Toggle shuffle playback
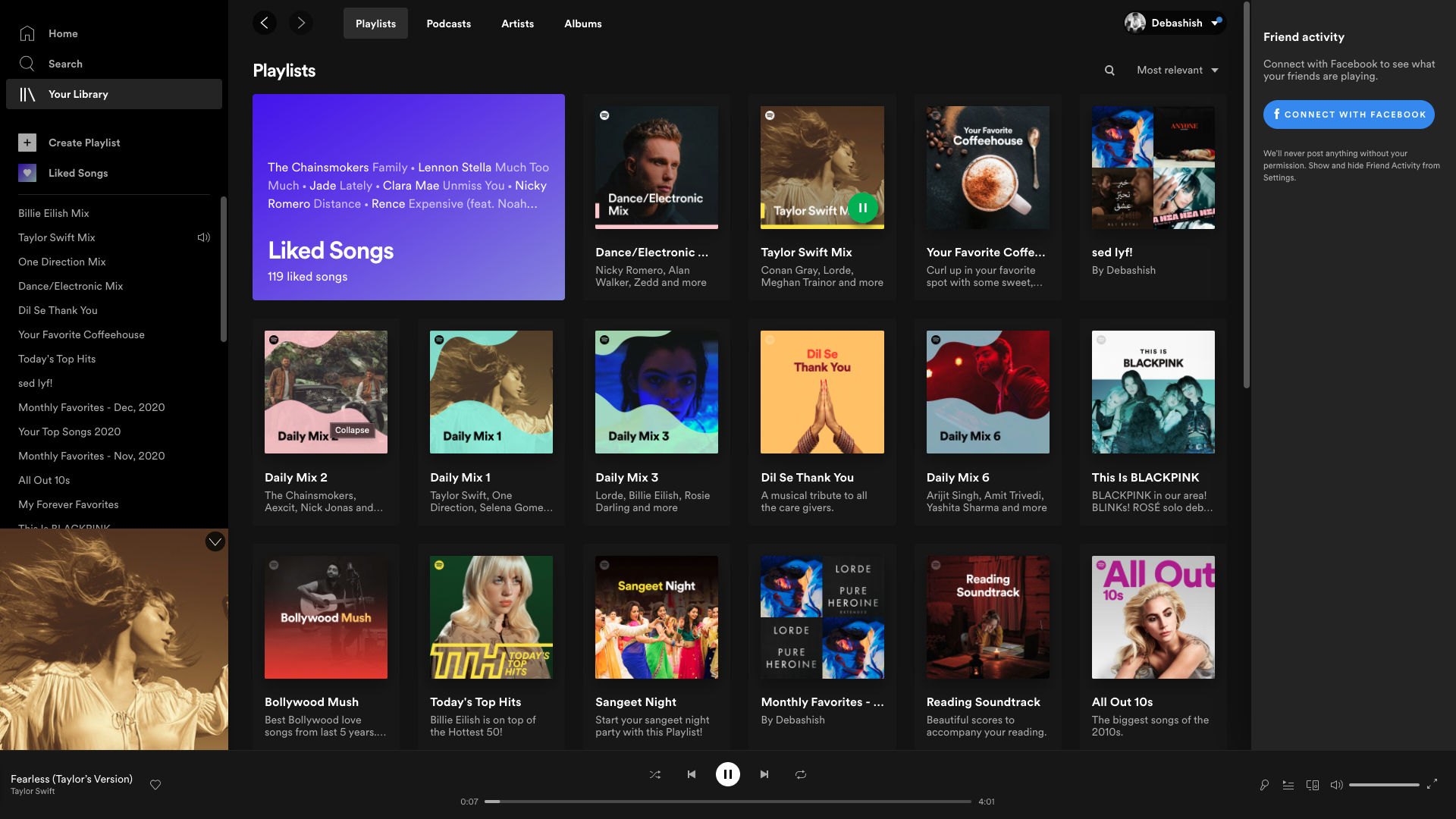Viewport: 1456px width, 819px height. (655, 774)
